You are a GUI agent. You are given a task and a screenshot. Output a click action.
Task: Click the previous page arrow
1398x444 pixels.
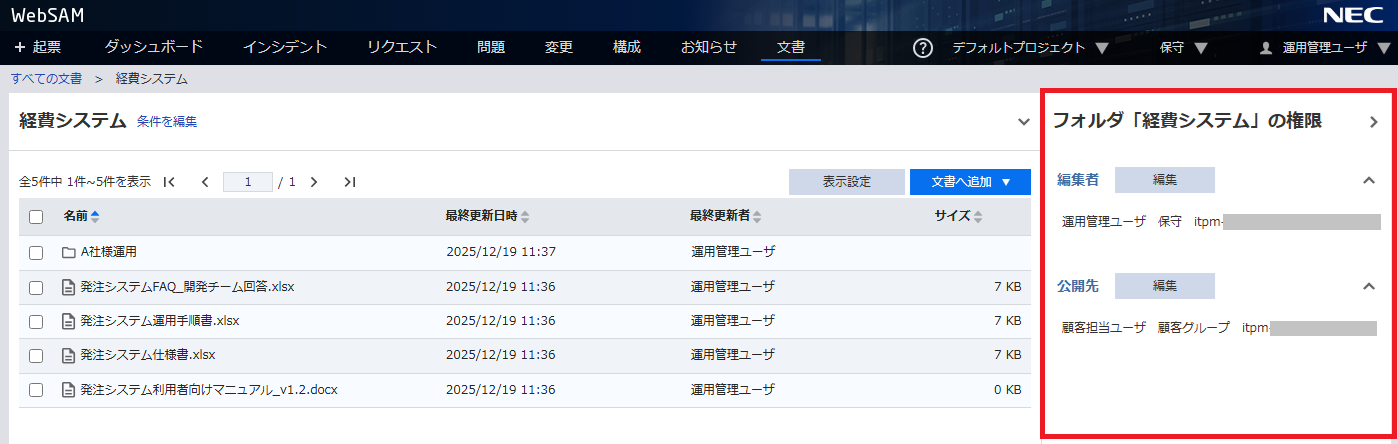coord(205,182)
